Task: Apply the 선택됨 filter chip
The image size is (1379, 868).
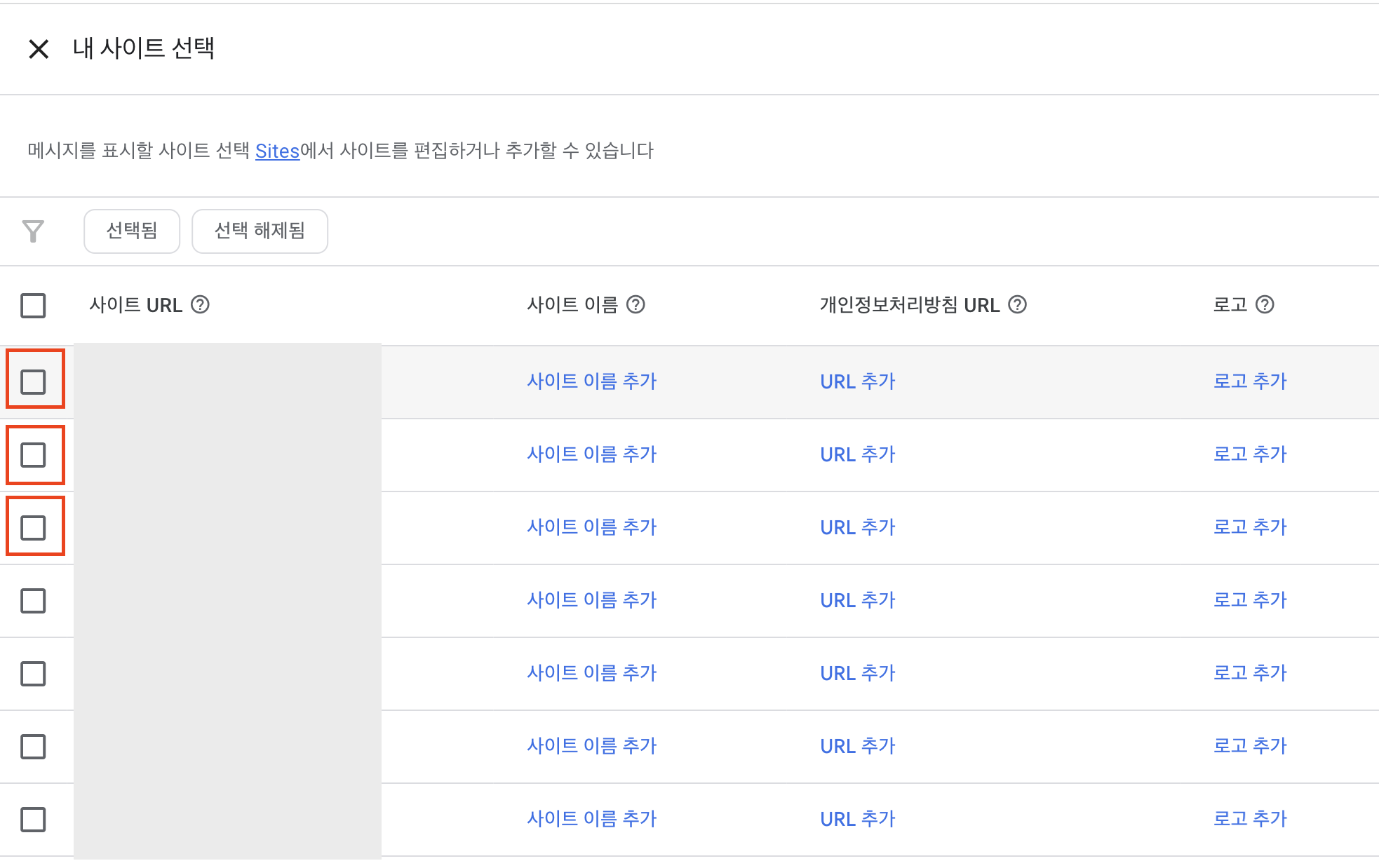Action: (x=132, y=231)
